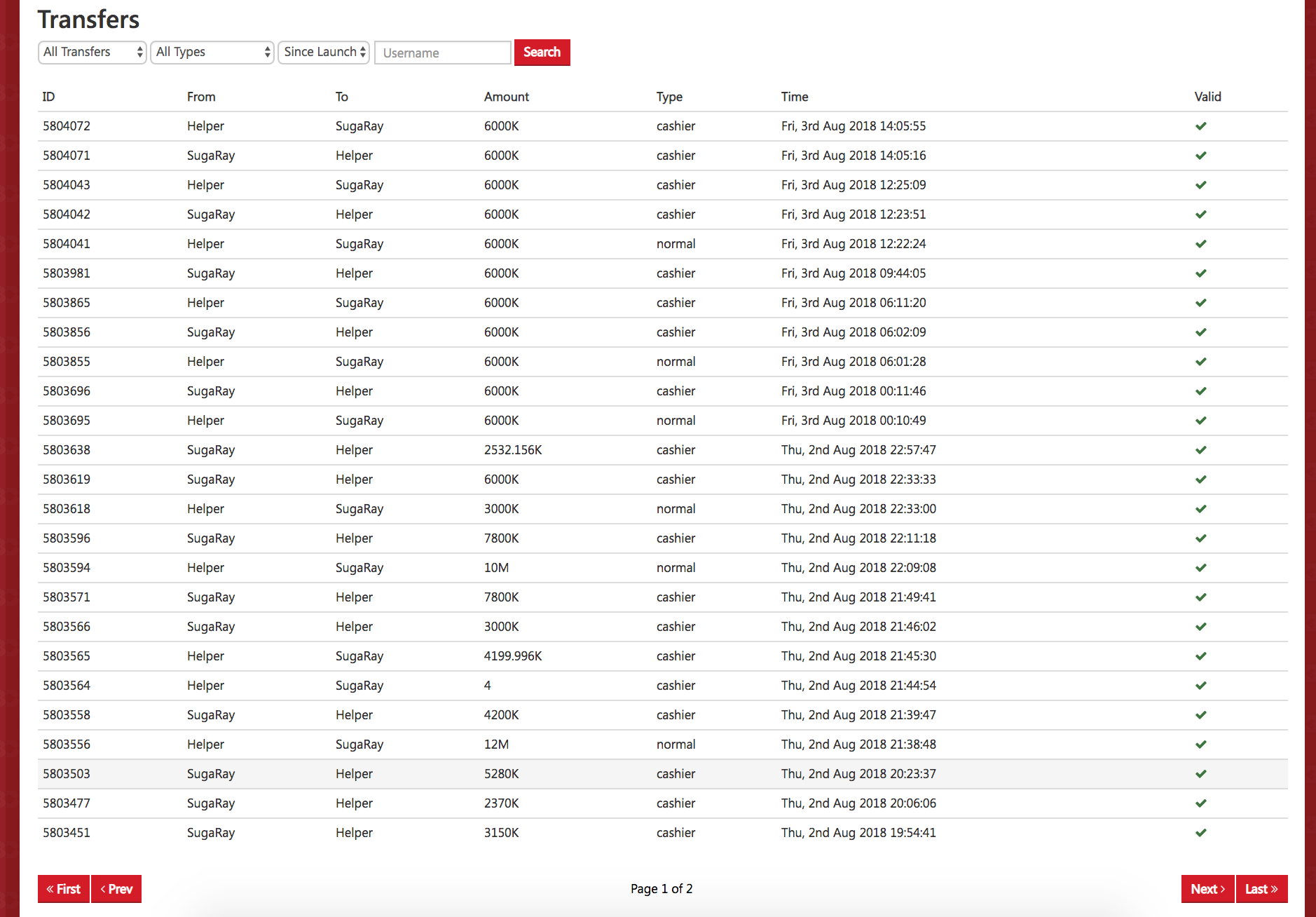Focus the Username search field
The image size is (1316, 917).
point(443,53)
